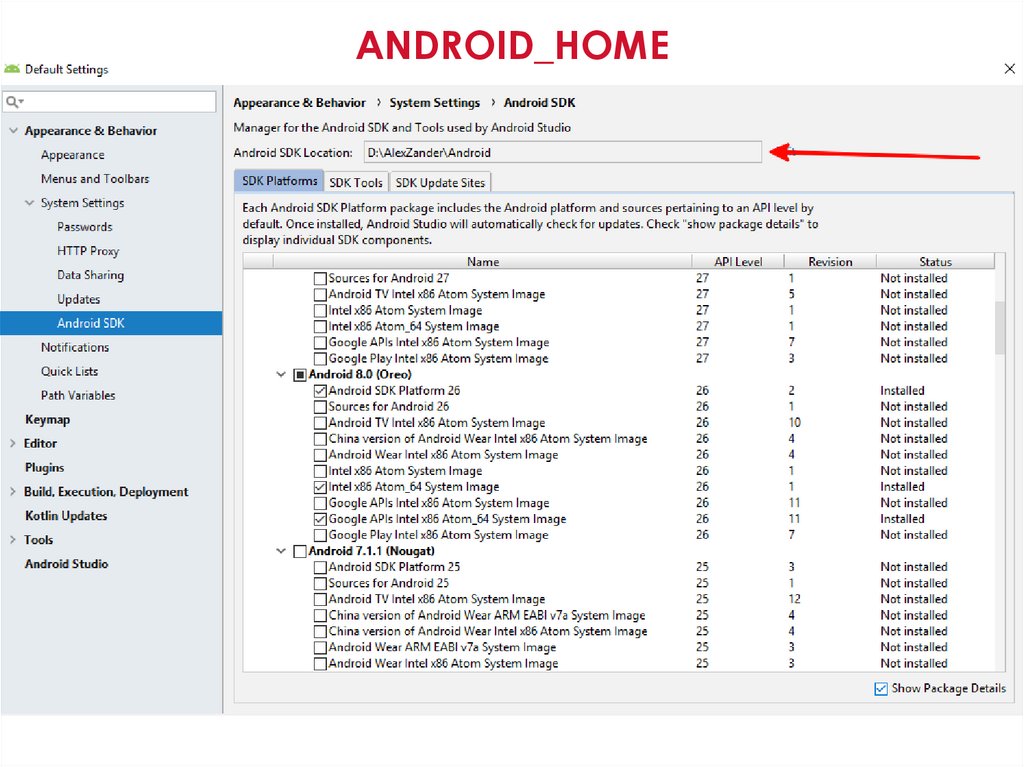1024x767 pixels.
Task: Click the Android icon beside Default Settings
Action: (12, 69)
